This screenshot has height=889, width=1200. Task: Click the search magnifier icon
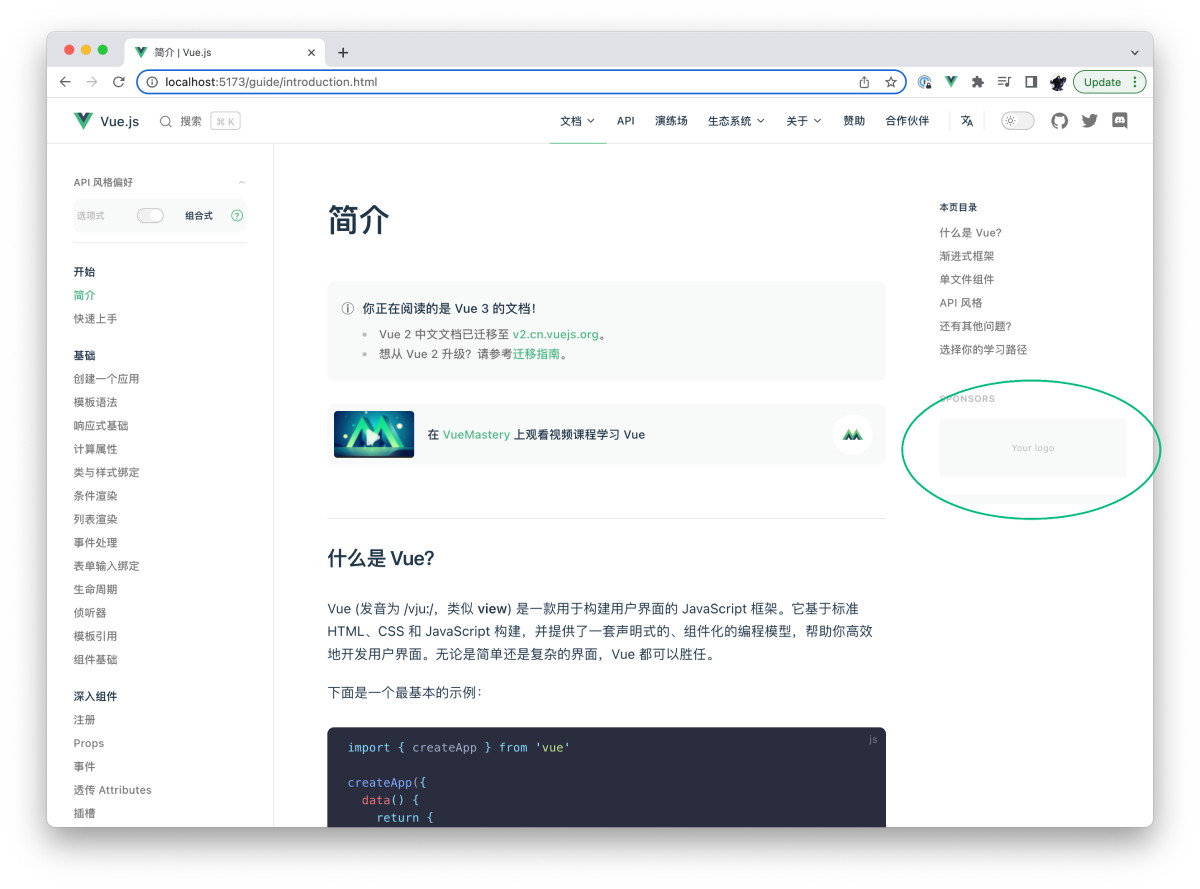(x=166, y=120)
